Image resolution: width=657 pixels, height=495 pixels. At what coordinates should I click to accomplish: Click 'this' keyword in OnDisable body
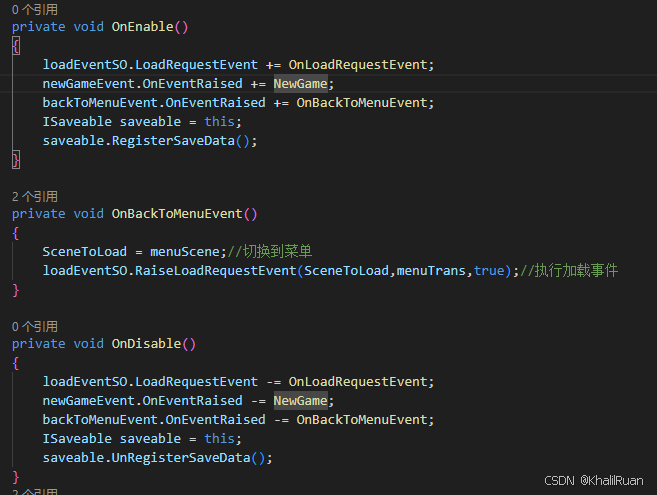coord(220,439)
